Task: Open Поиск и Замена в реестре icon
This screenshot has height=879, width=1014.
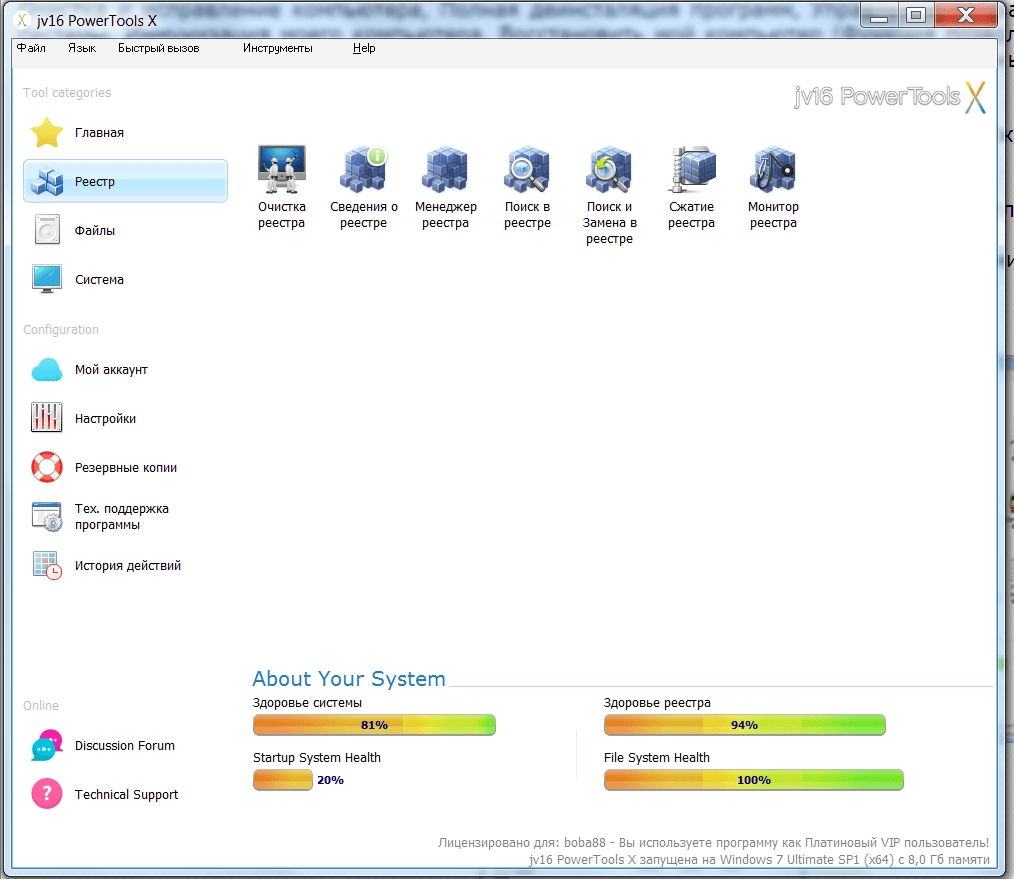Action: tap(609, 169)
